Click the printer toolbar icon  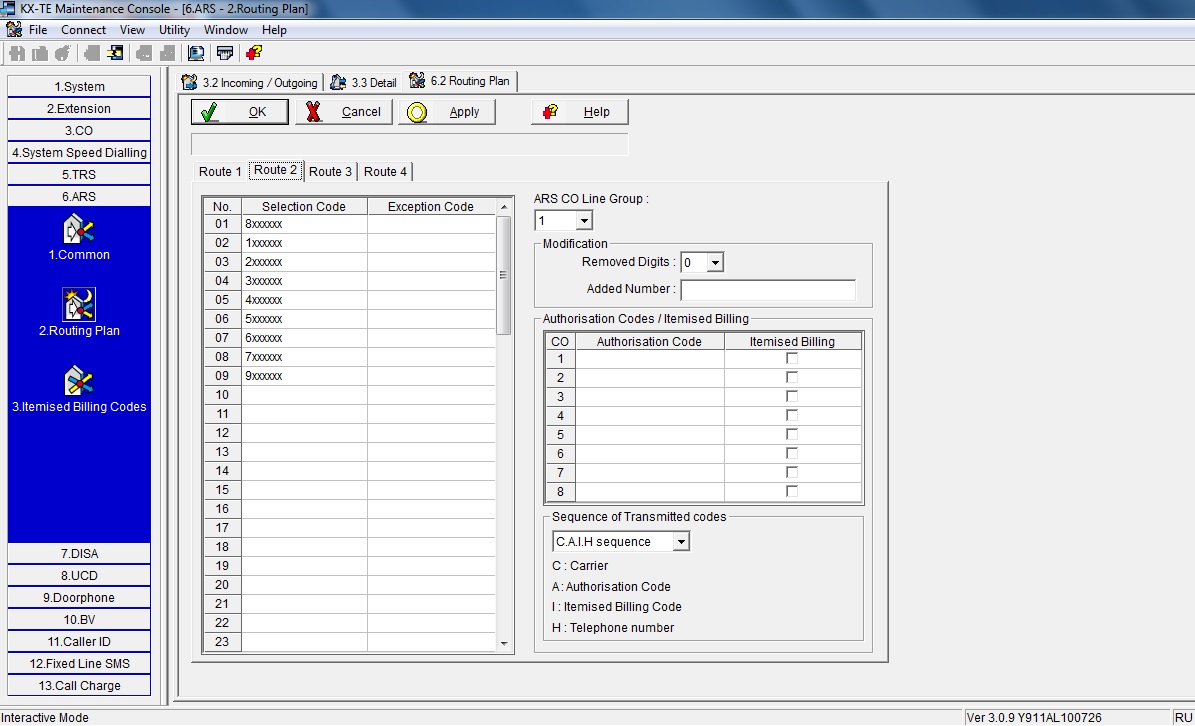225,53
